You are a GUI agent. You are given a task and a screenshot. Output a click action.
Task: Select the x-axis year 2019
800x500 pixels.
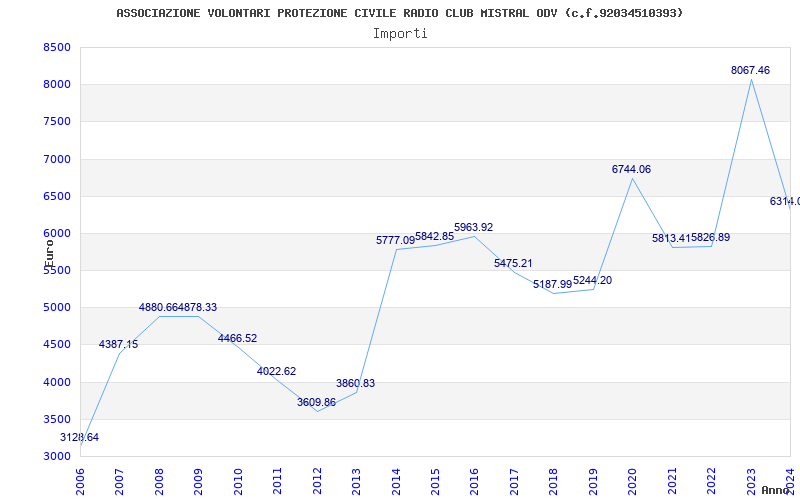(593, 481)
